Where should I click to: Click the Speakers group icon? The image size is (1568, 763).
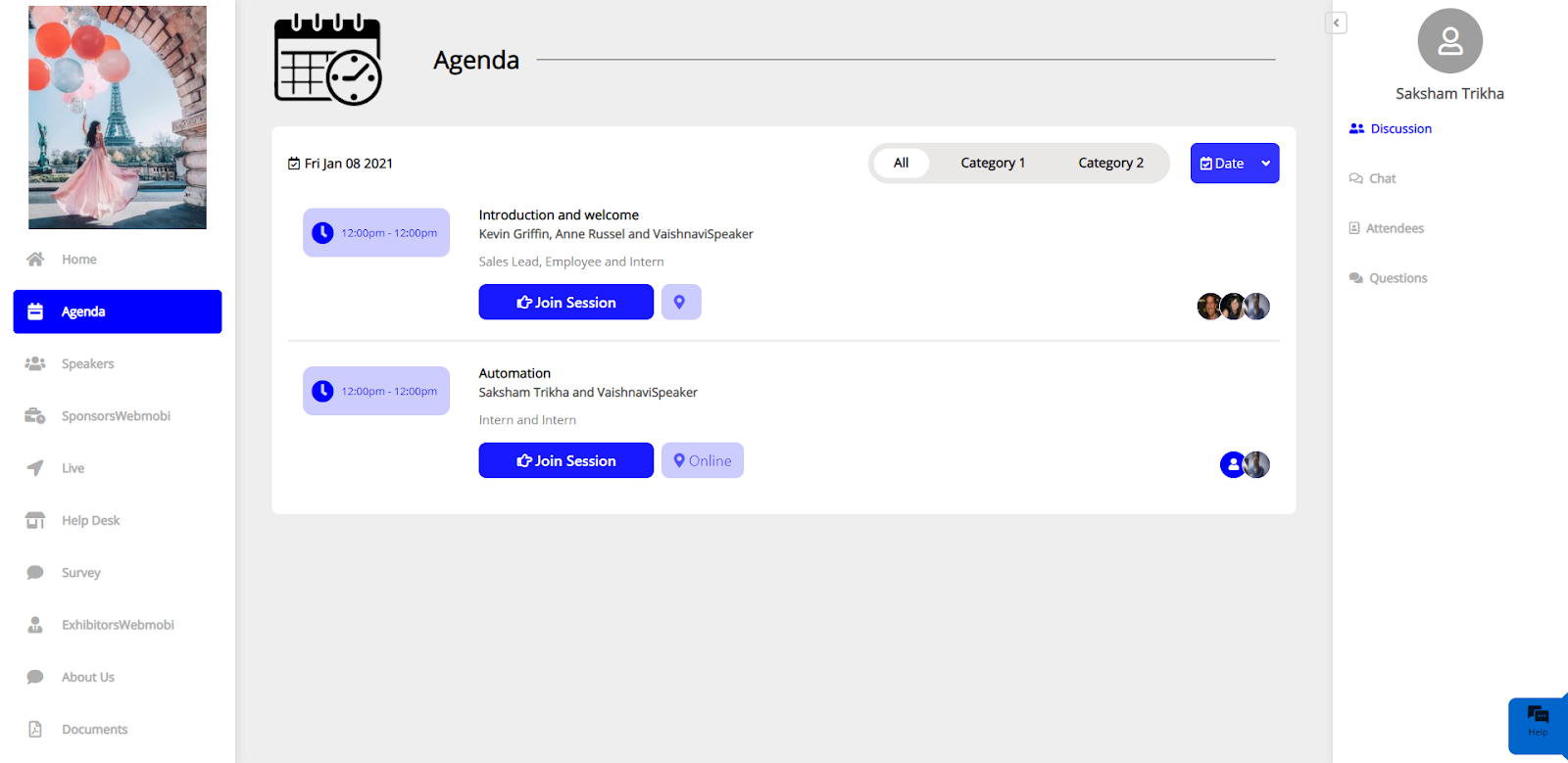[x=35, y=363]
